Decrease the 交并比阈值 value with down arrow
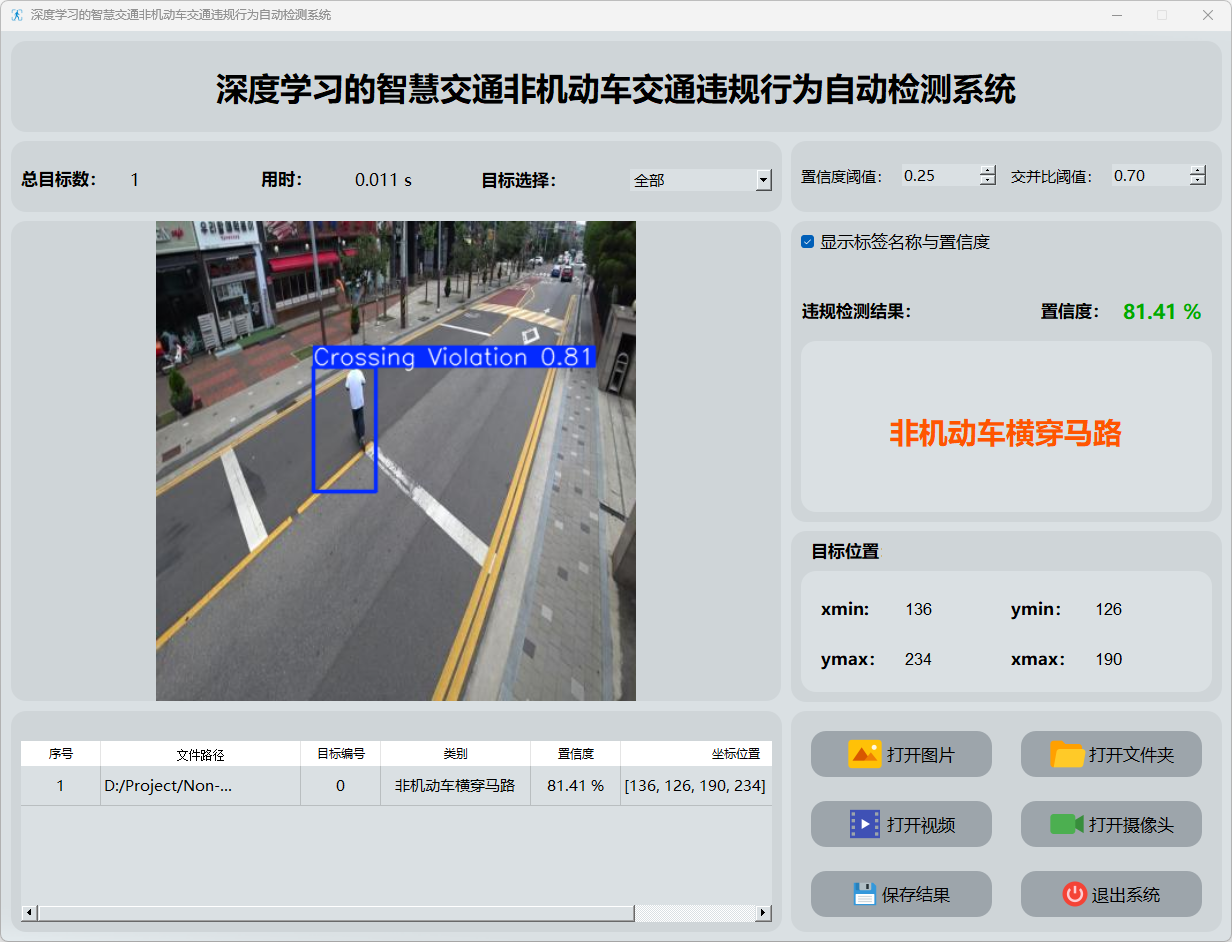This screenshot has width=1232, height=942. 1198,181
